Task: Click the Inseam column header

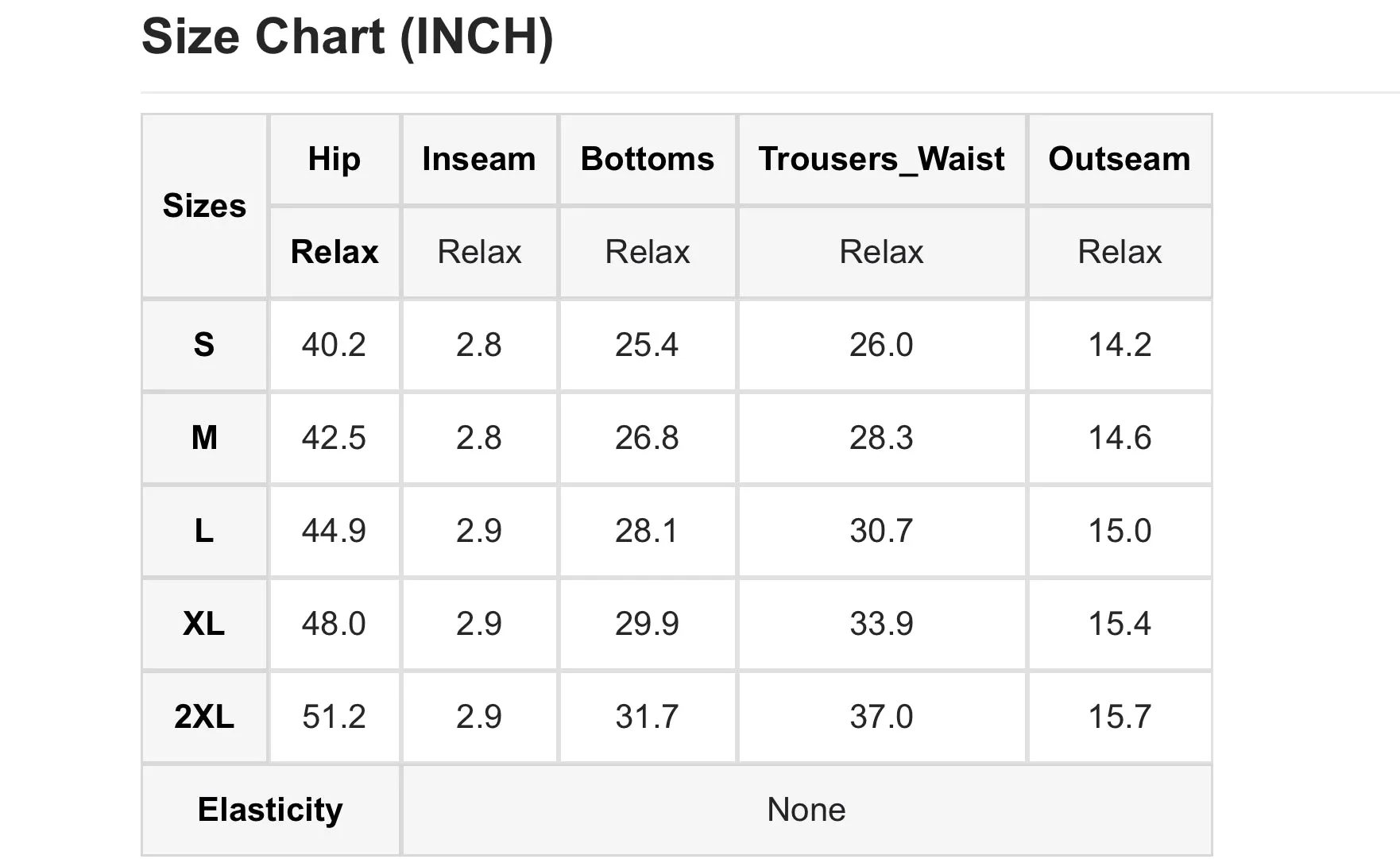Action: click(479, 159)
